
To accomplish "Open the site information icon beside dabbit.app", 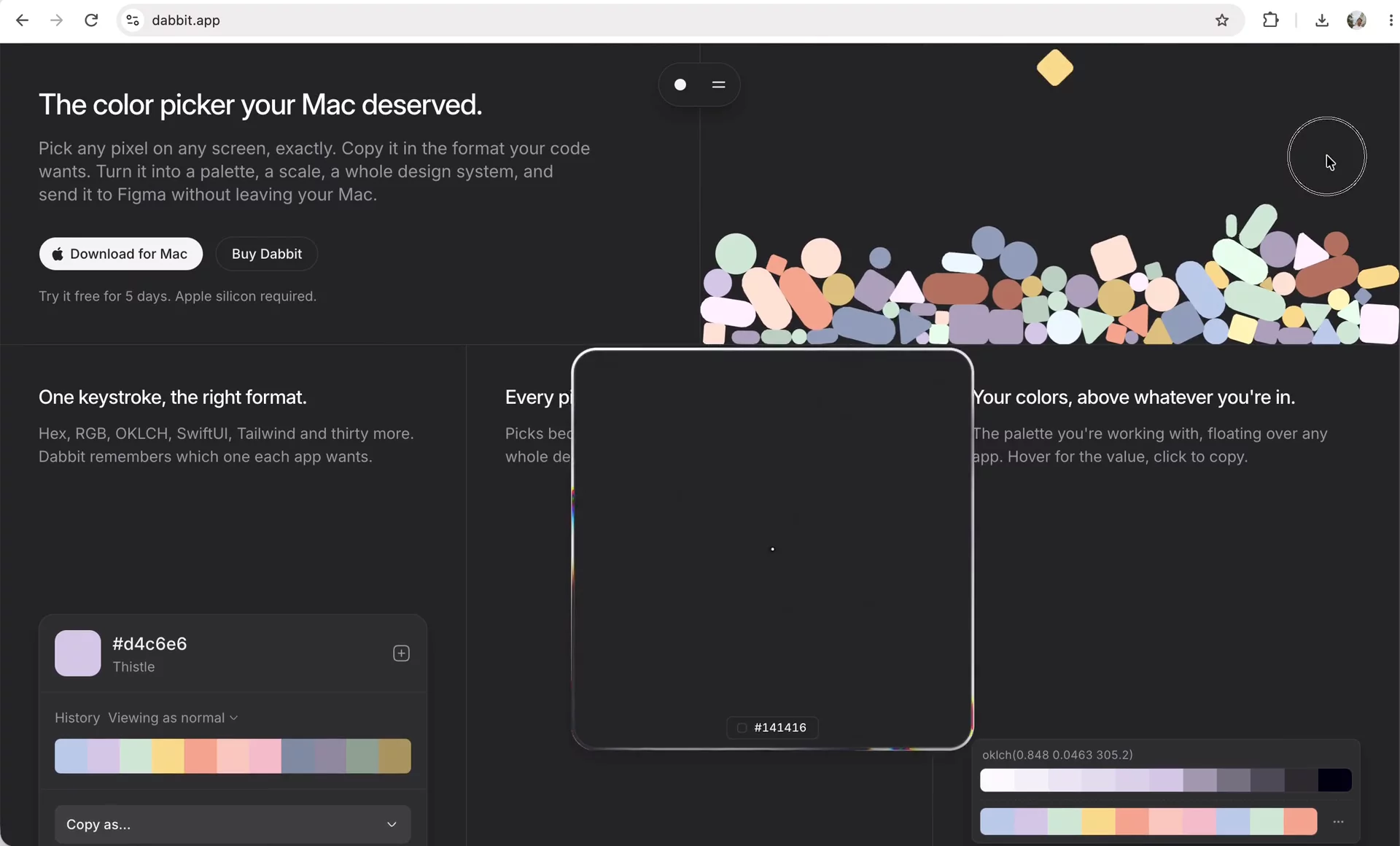I will point(133,20).
